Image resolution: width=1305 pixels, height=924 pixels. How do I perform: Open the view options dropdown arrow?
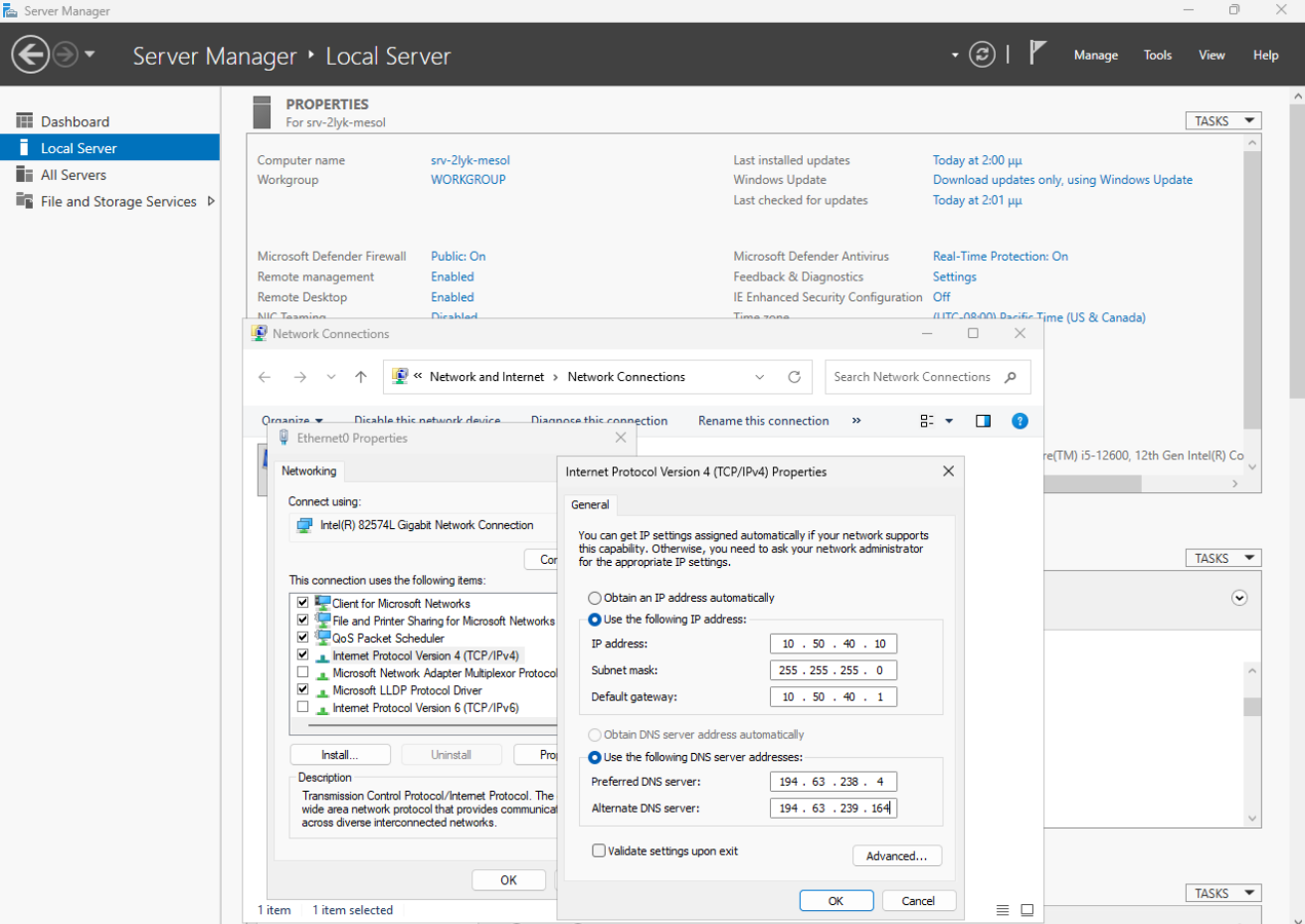point(949,421)
